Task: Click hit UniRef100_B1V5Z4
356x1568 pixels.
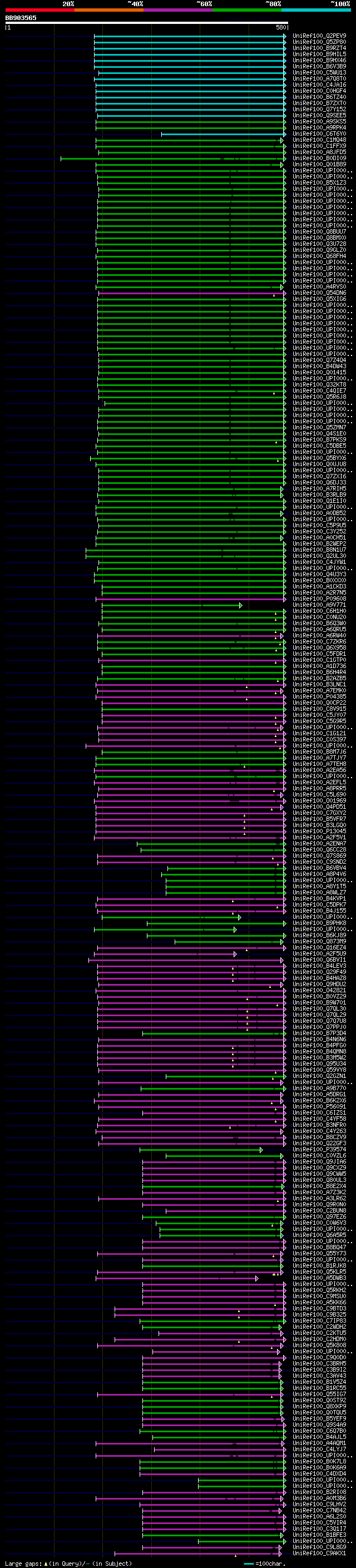Action: pos(319,1382)
